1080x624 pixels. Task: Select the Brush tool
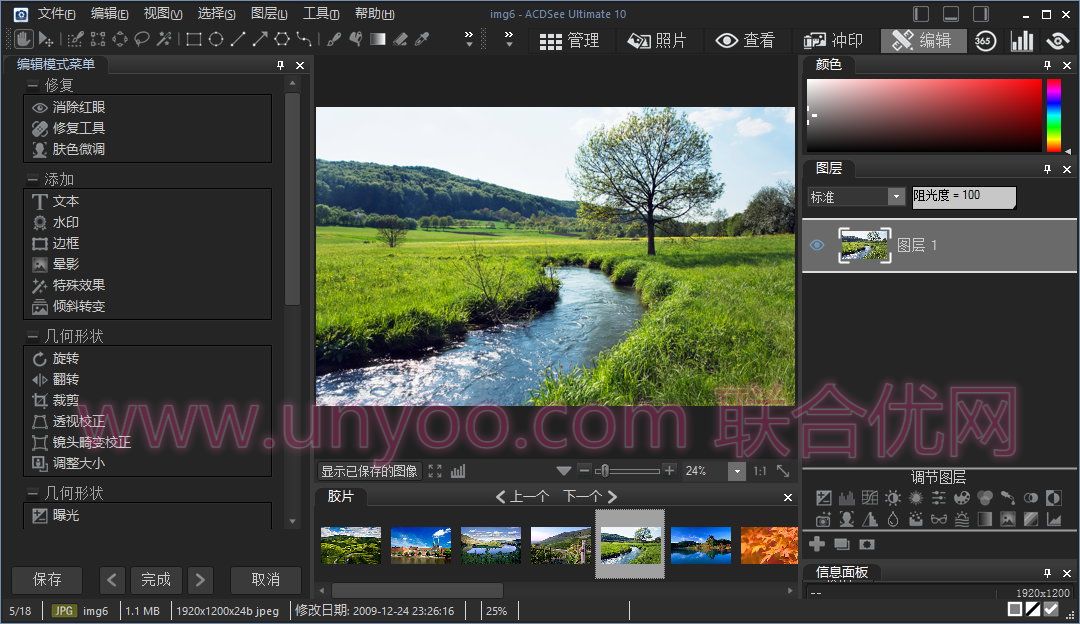pyautogui.click(x=334, y=39)
